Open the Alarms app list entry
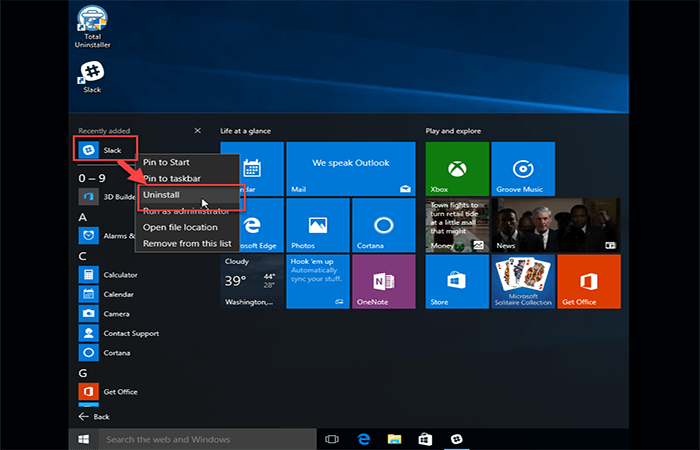This screenshot has width=700, height=450. [107, 235]
